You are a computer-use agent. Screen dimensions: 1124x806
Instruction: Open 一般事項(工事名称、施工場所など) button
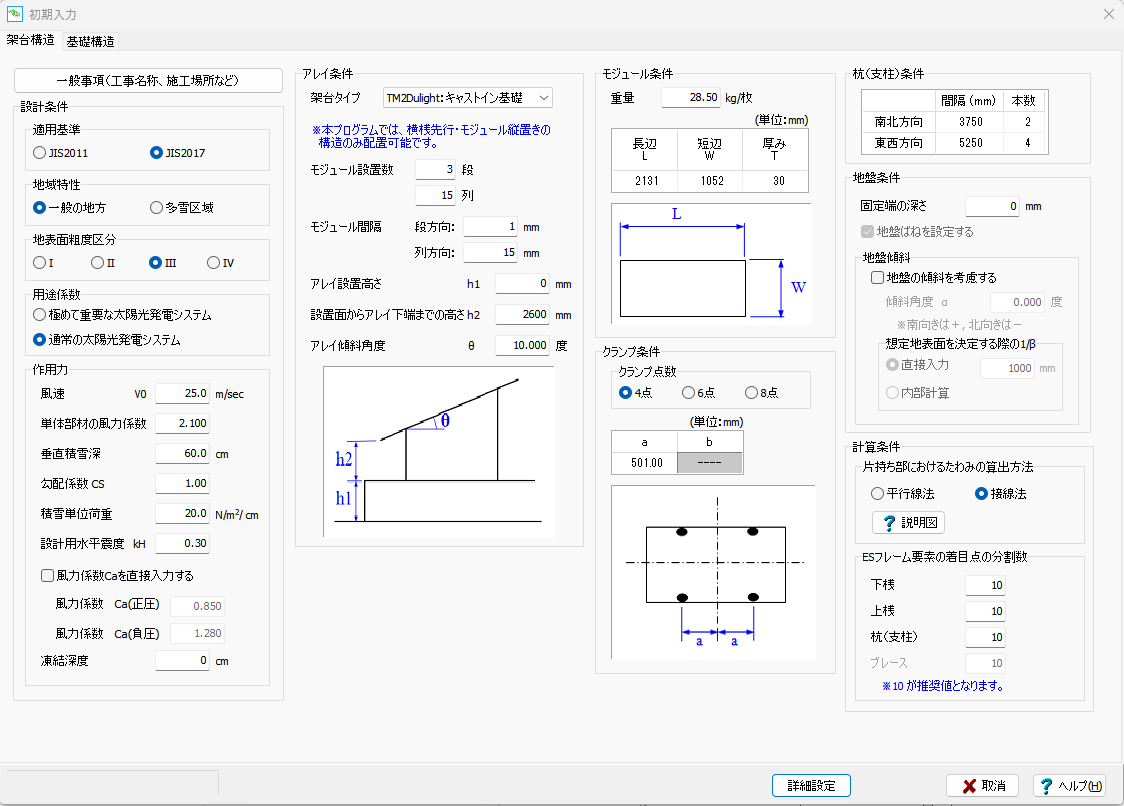click(x=148, y=80)
